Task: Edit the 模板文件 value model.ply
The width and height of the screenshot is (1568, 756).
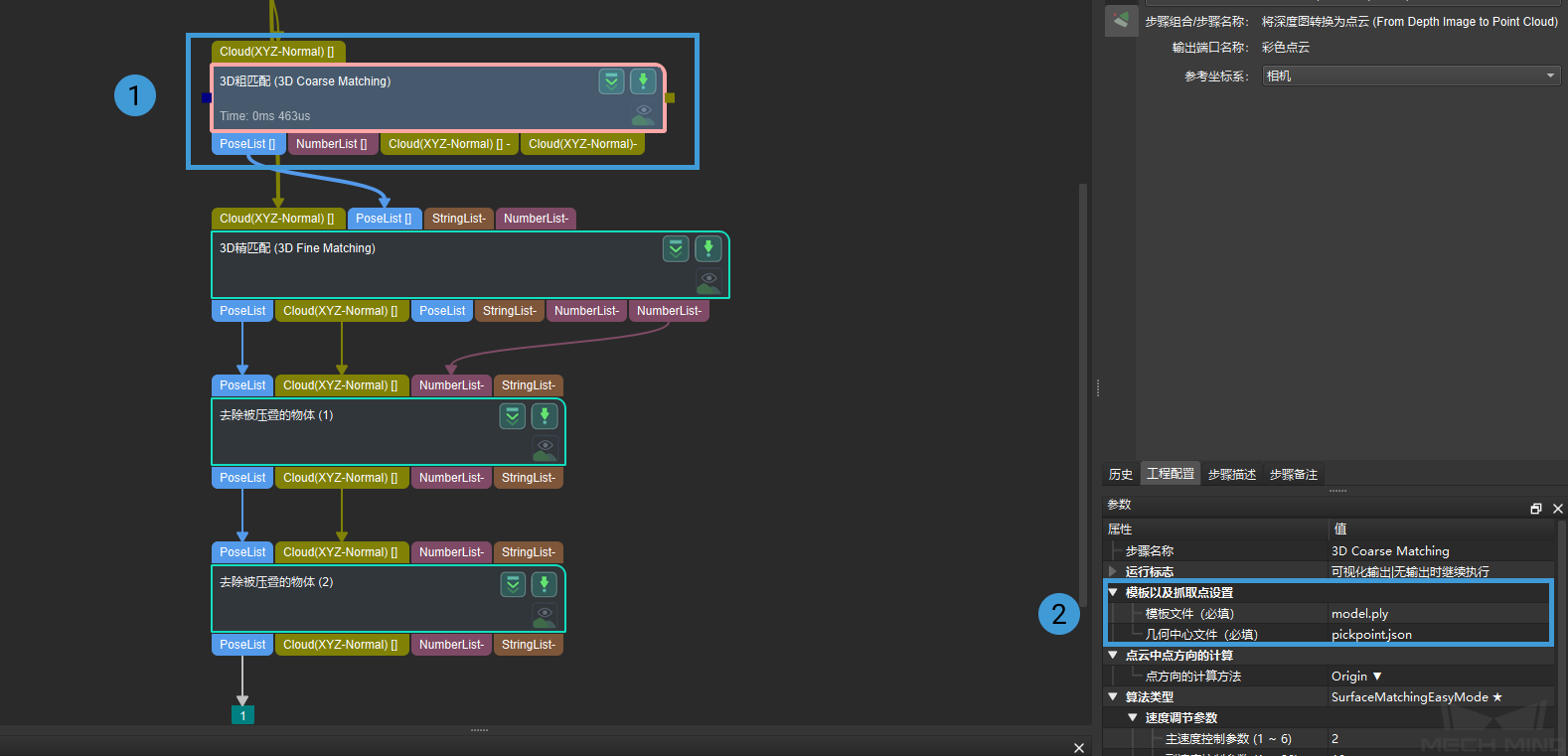Action: pyautogui.click(x=1439, y=614)
